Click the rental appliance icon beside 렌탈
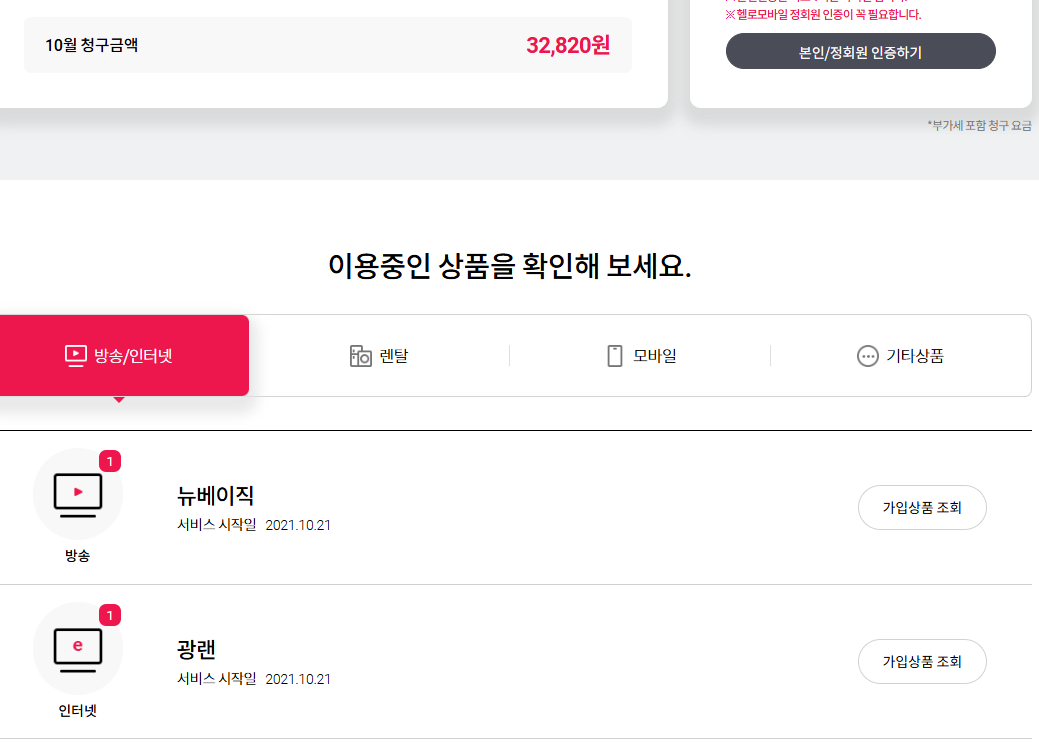 click(x=360, y=356)
